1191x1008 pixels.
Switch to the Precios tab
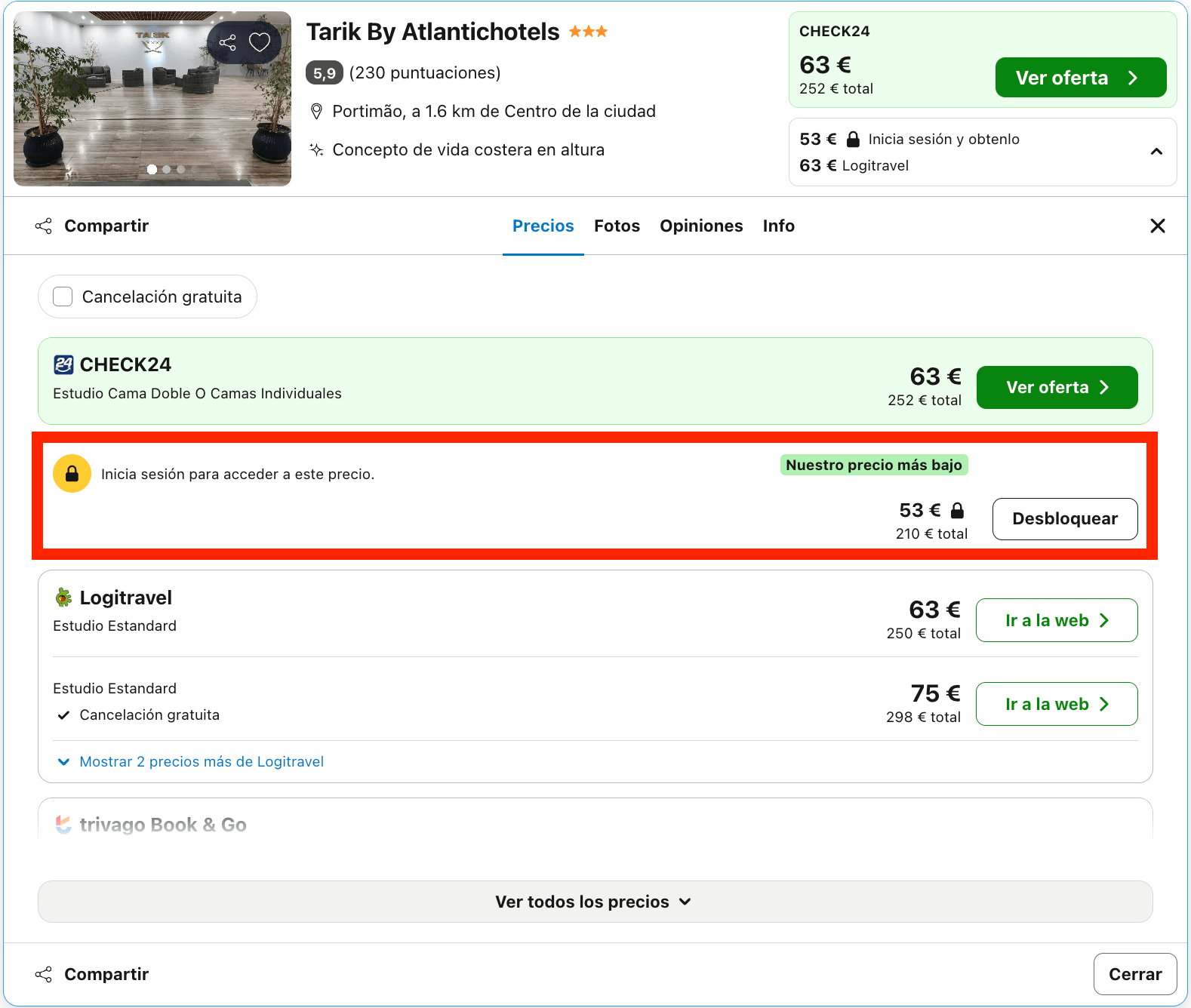pos(543,226)
